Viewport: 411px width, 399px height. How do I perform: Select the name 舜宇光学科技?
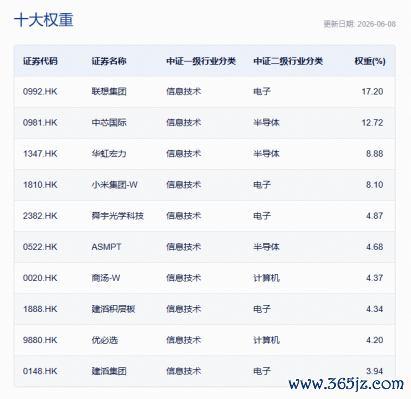118,216
